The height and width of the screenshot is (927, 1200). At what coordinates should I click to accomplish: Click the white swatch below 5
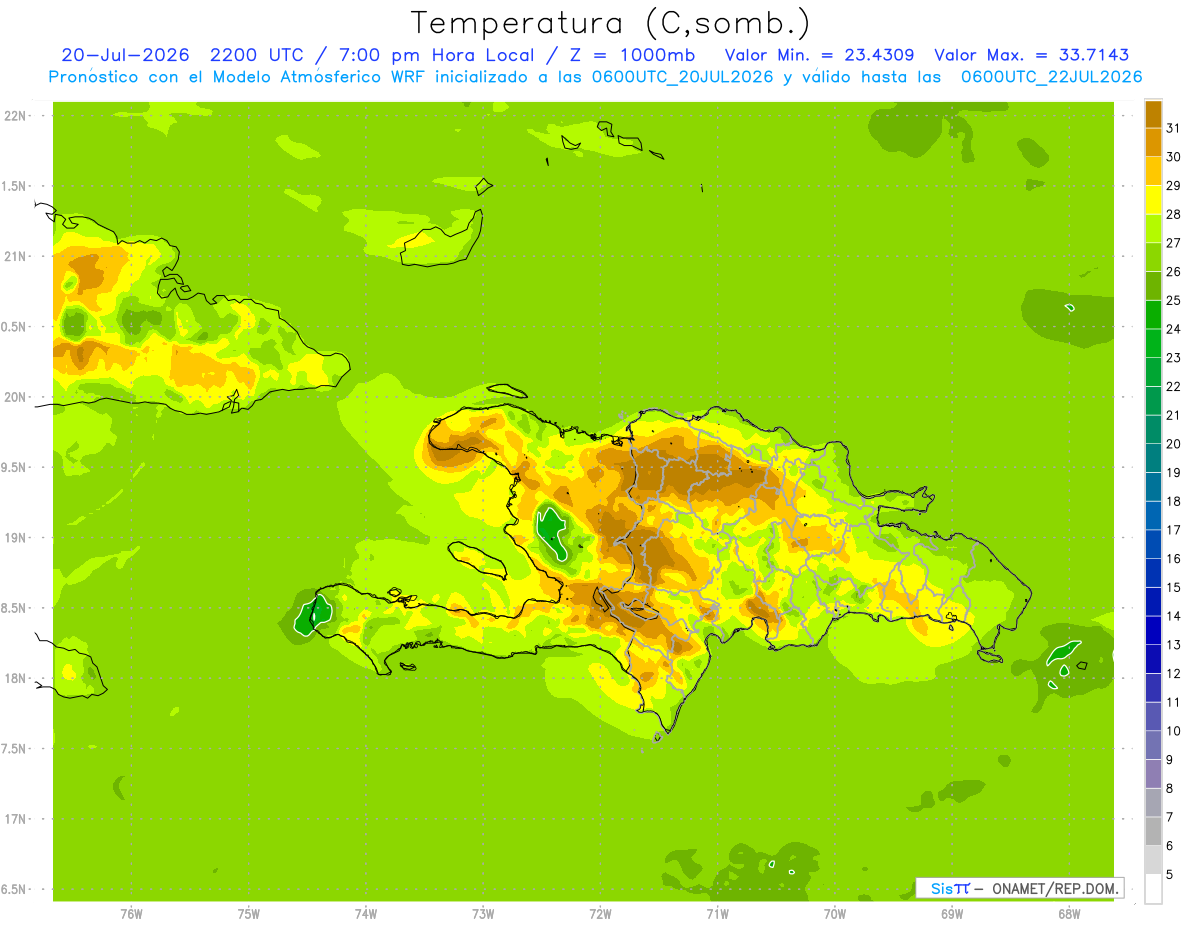[x=1153, y=888]
